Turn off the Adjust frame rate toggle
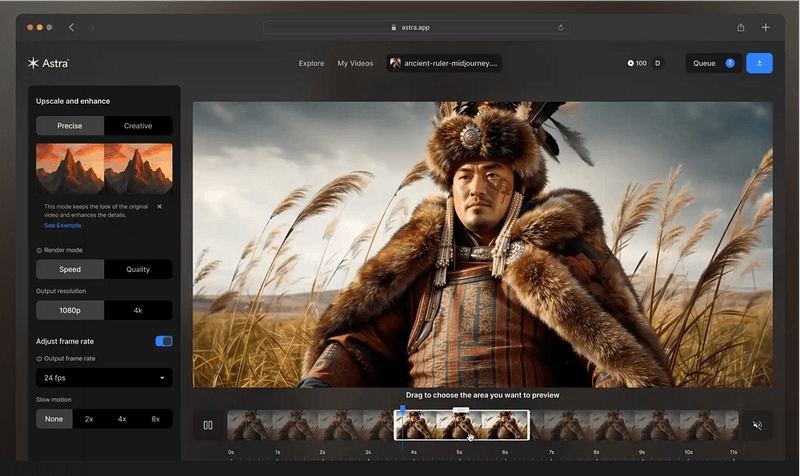800x476 pixels. coord(164,341)
